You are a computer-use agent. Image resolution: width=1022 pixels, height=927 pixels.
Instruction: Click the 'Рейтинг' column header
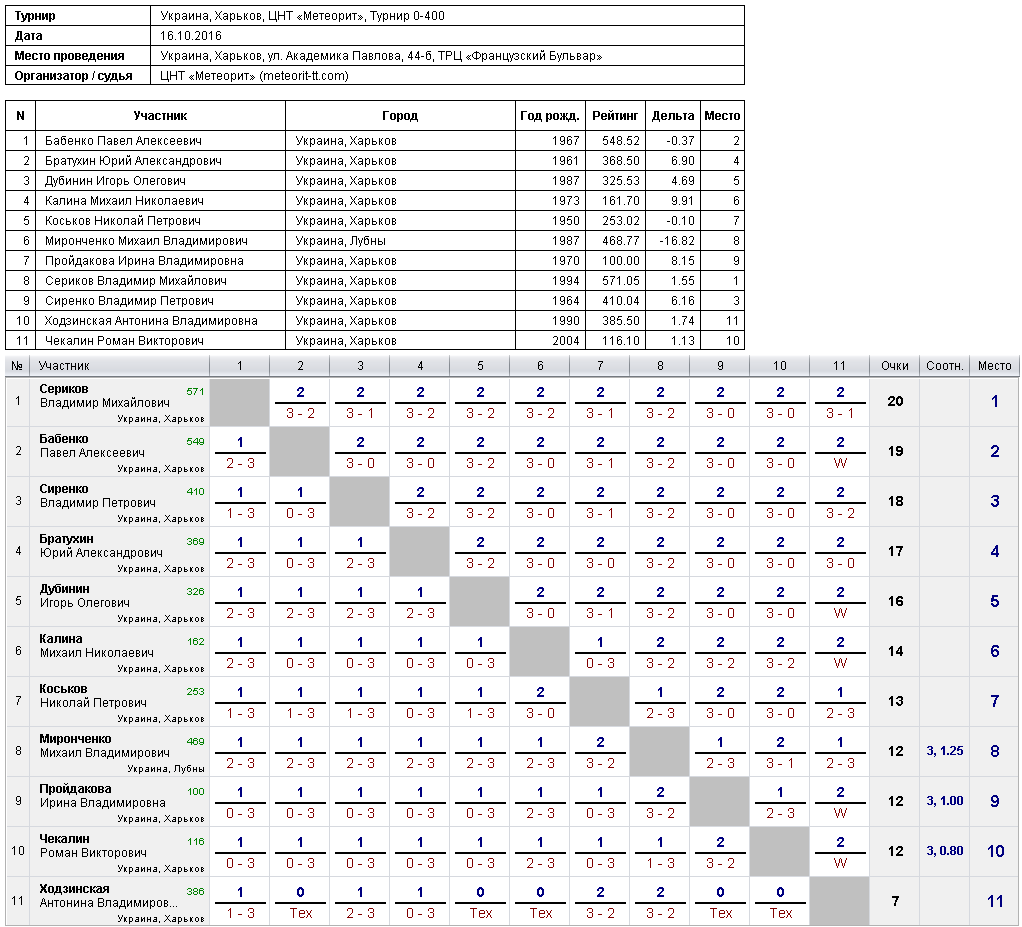point(615,116)
